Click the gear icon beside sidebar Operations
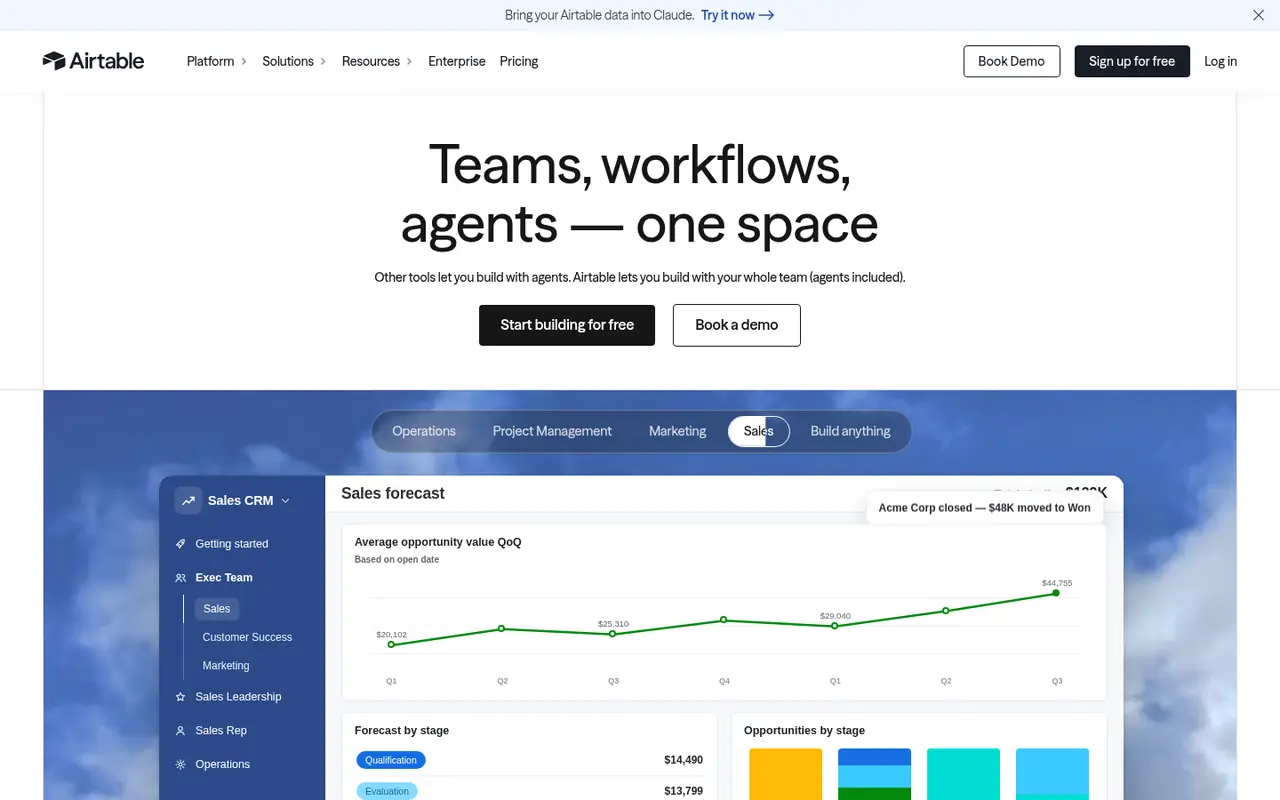The height and width of the screenshot is (800, 1280). coord(181,765)
